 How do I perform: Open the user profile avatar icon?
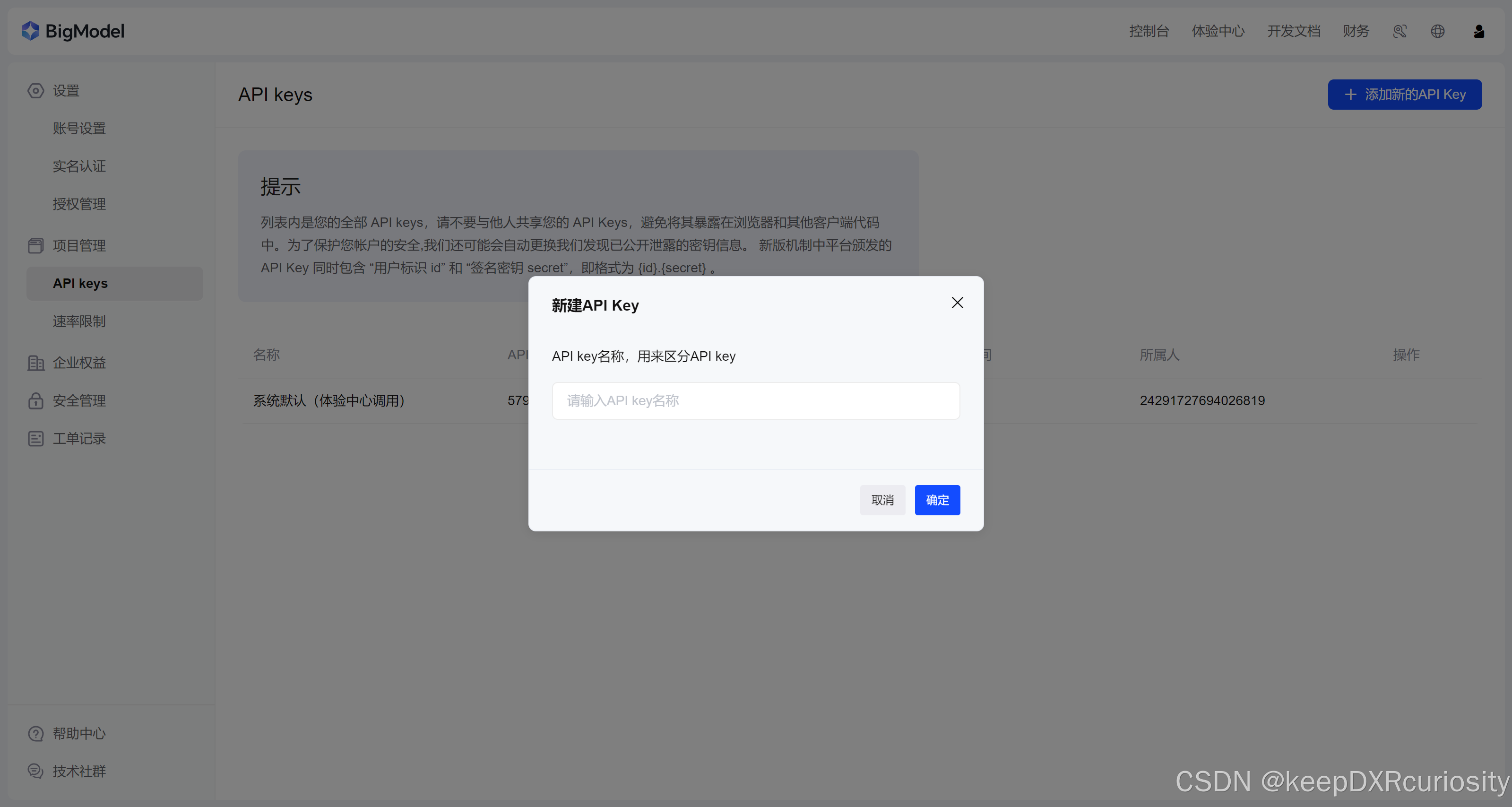click(1478, 31)
